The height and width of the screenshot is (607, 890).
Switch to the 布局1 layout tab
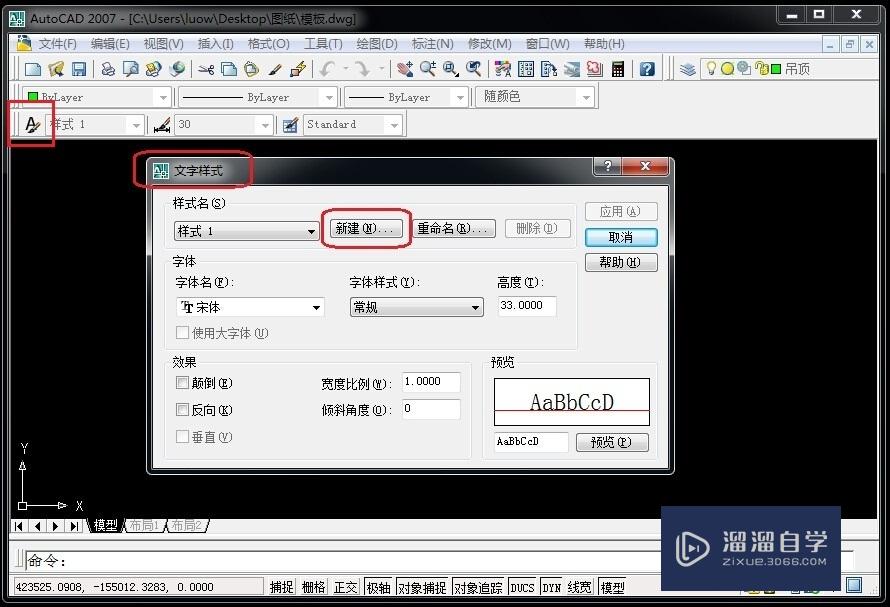pyautogui.click(x=143, y=525)
